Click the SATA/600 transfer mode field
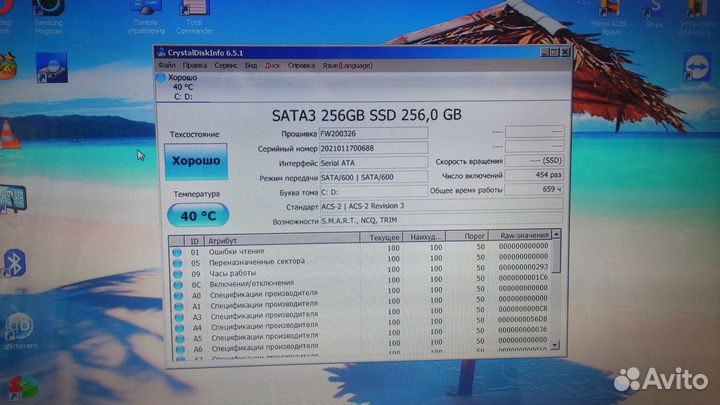This screenshot has width=720, height=405. click(x=373, y=177)
